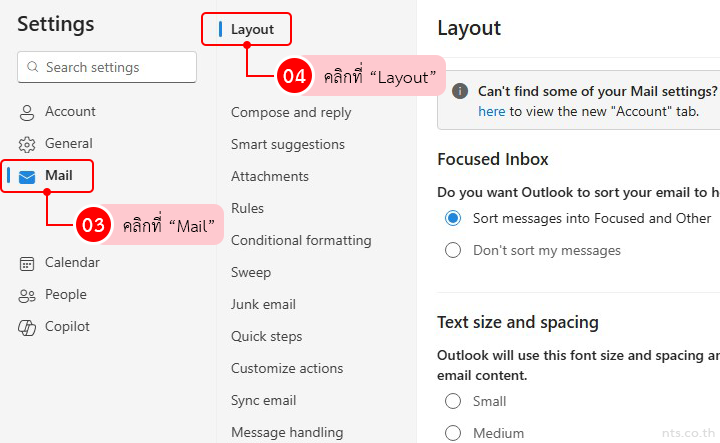Choose the Medium text size option
The image size is (720, 443).
pos(453,433)
